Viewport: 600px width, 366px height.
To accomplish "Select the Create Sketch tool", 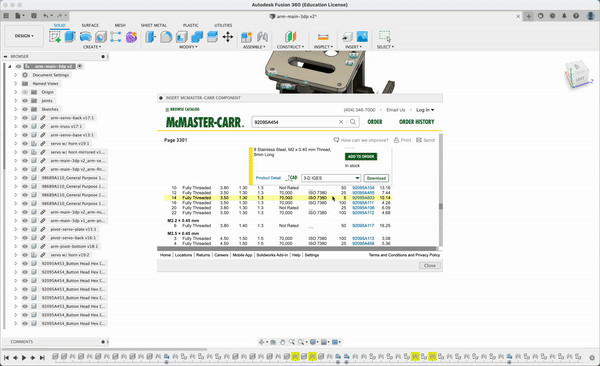I will click(x=55, y=37).
